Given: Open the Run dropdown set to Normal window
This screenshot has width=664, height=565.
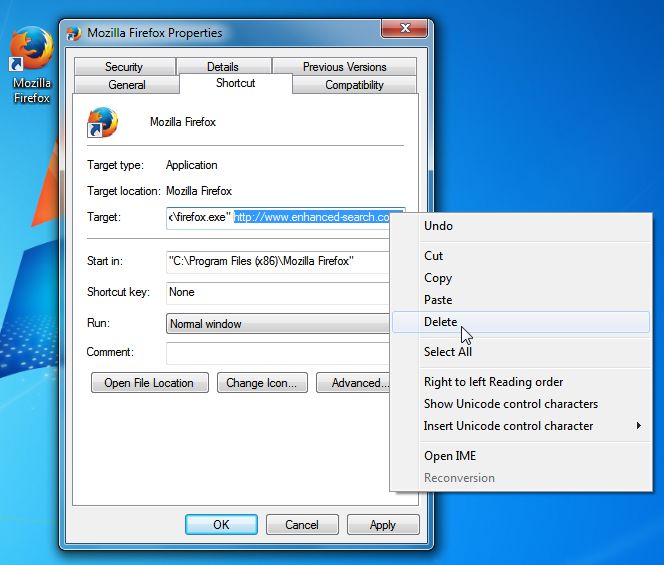Looking at the screenshot, I should click(278, 324).
